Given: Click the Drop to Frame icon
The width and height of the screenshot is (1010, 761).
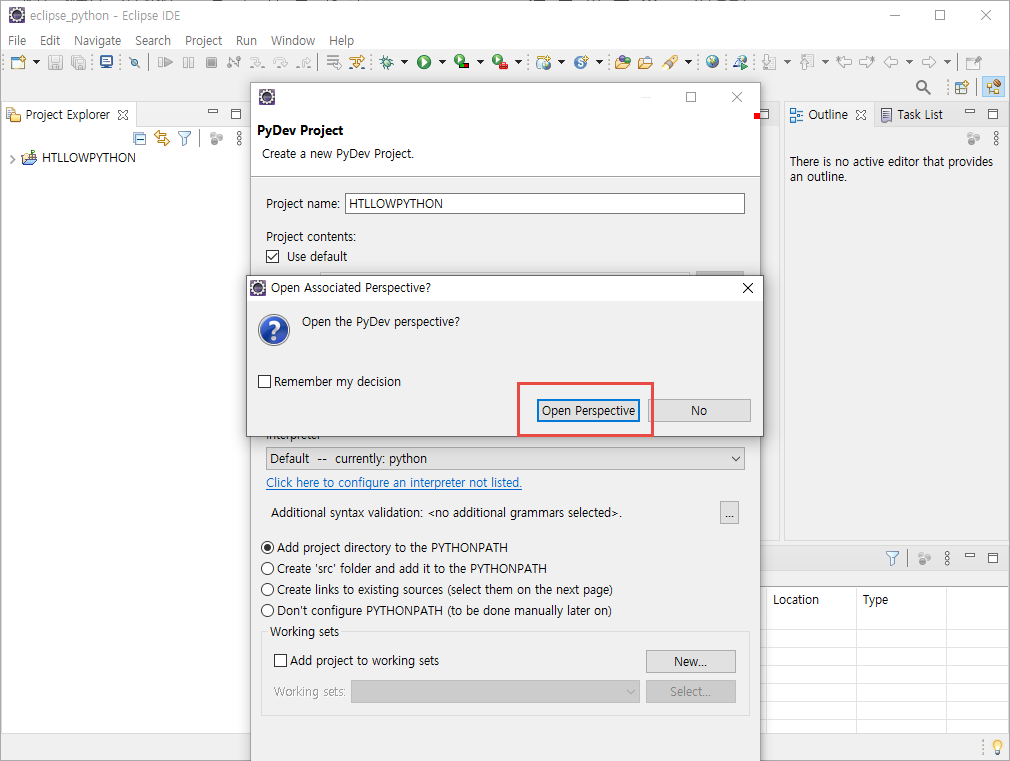Looking at the screenshot, I should (334, 63).
